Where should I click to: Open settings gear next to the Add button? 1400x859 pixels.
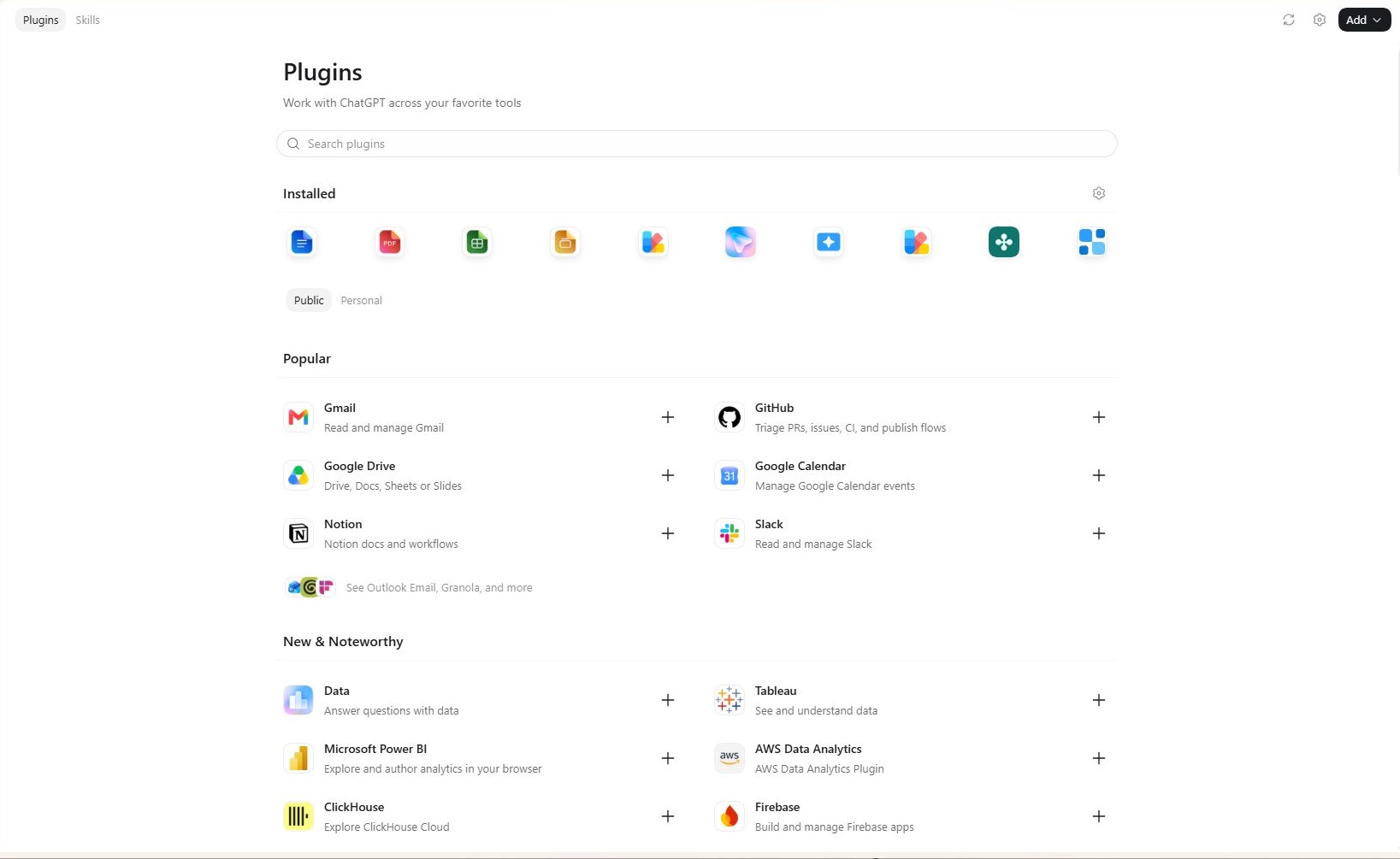coord(1320,20)
